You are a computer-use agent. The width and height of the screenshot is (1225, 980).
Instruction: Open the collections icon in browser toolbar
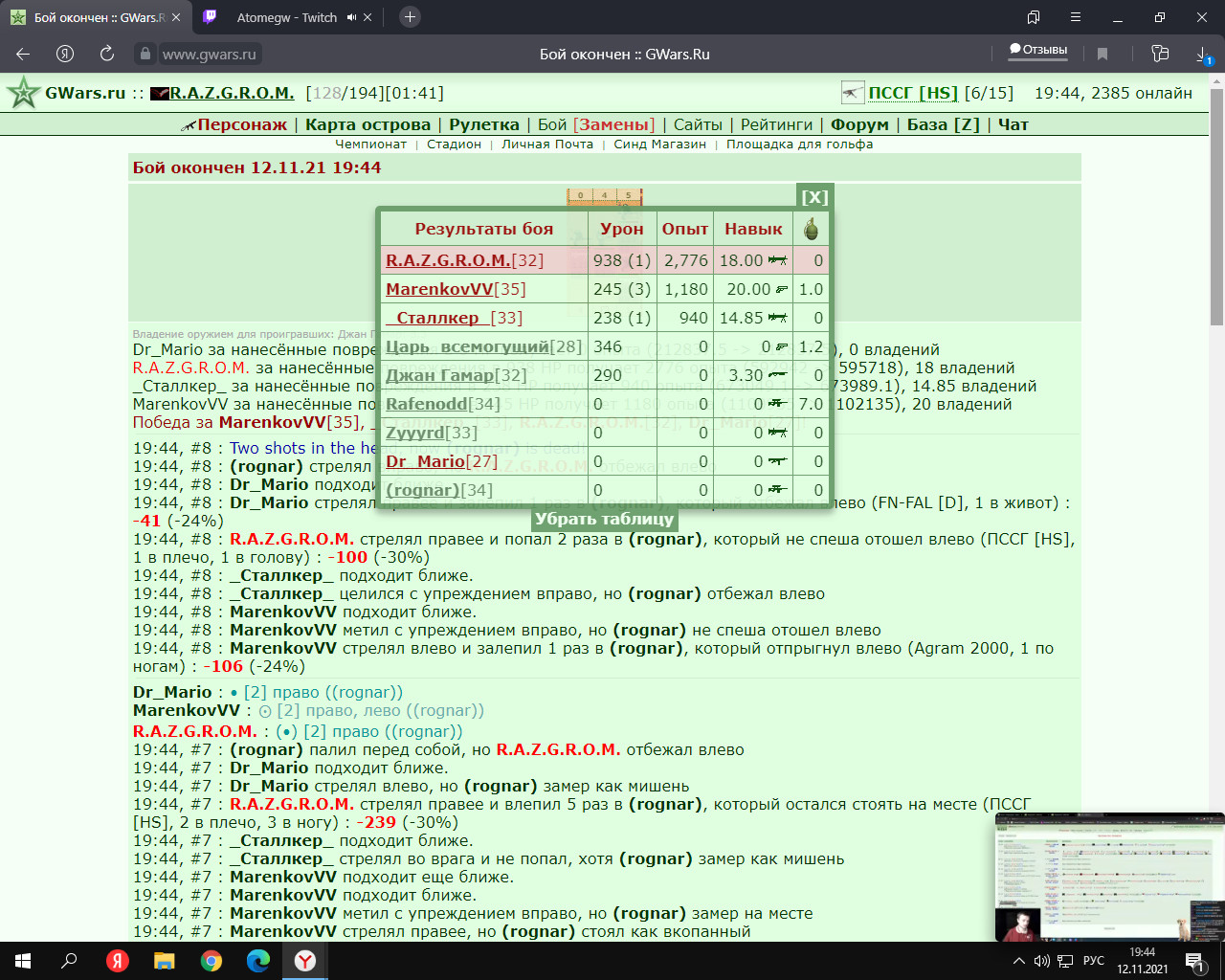coord(1160,54)
